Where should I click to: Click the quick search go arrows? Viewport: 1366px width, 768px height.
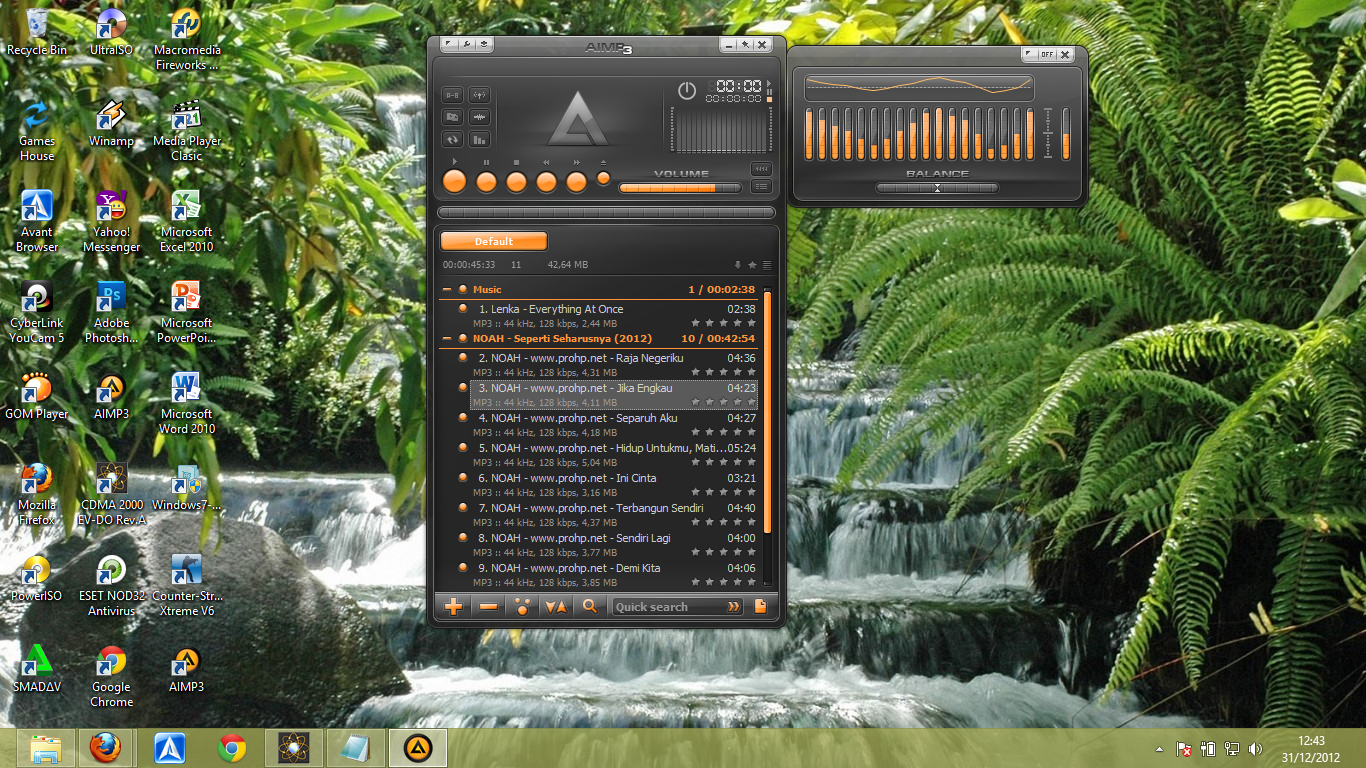735,607
